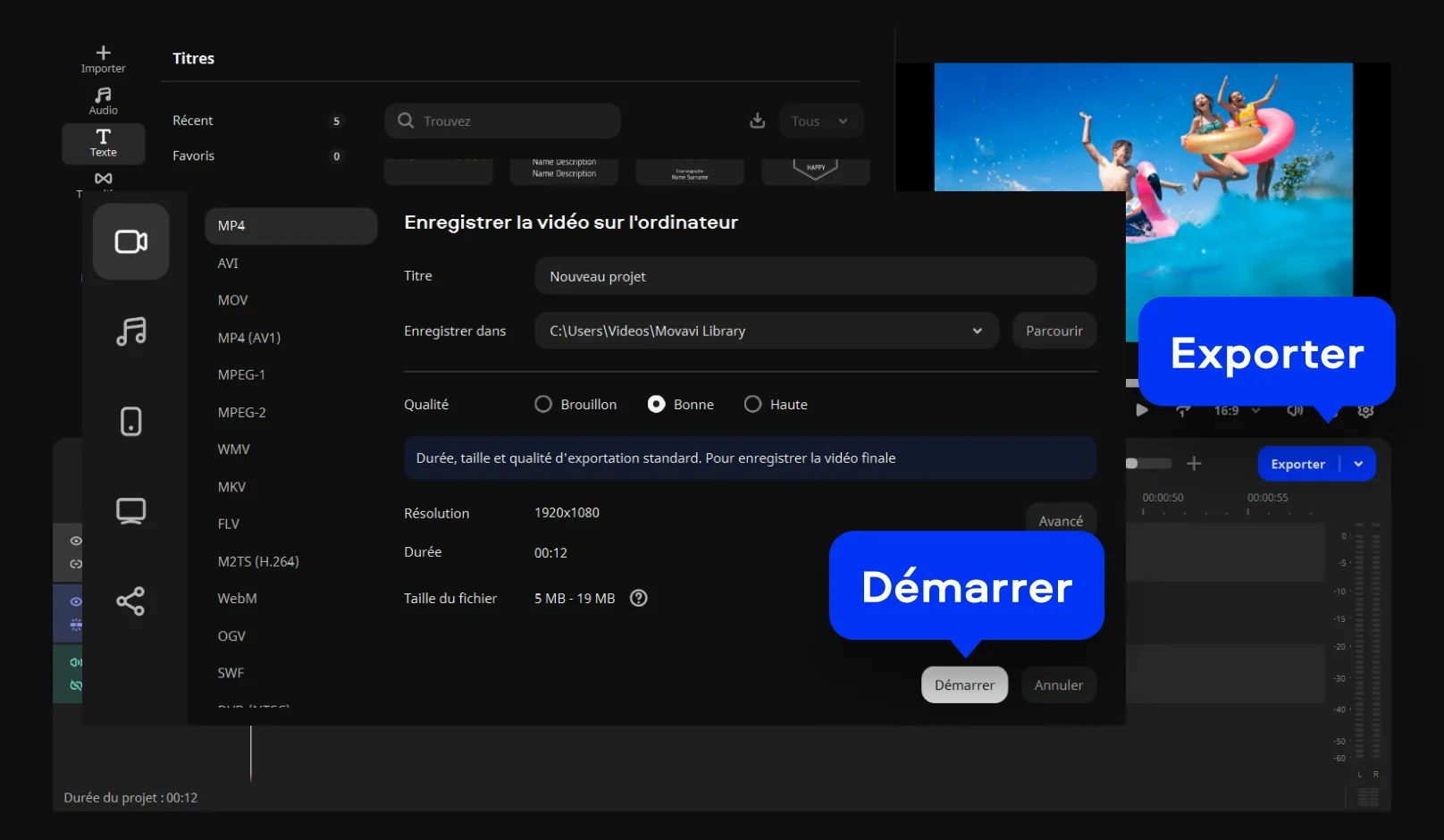The width and height of the screenshot is (1444, 840).
Task: Choose the MOV format from list
Action: coord(233,300)
